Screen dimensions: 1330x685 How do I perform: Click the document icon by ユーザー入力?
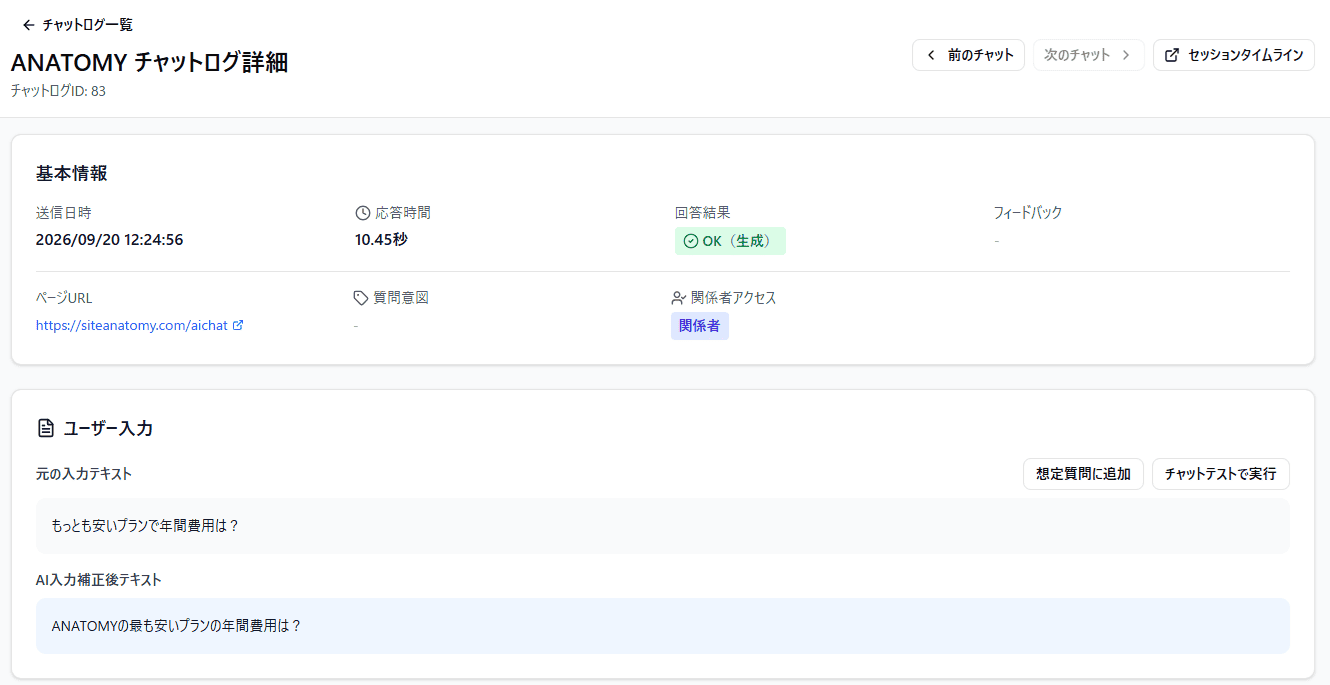point(45,428)
